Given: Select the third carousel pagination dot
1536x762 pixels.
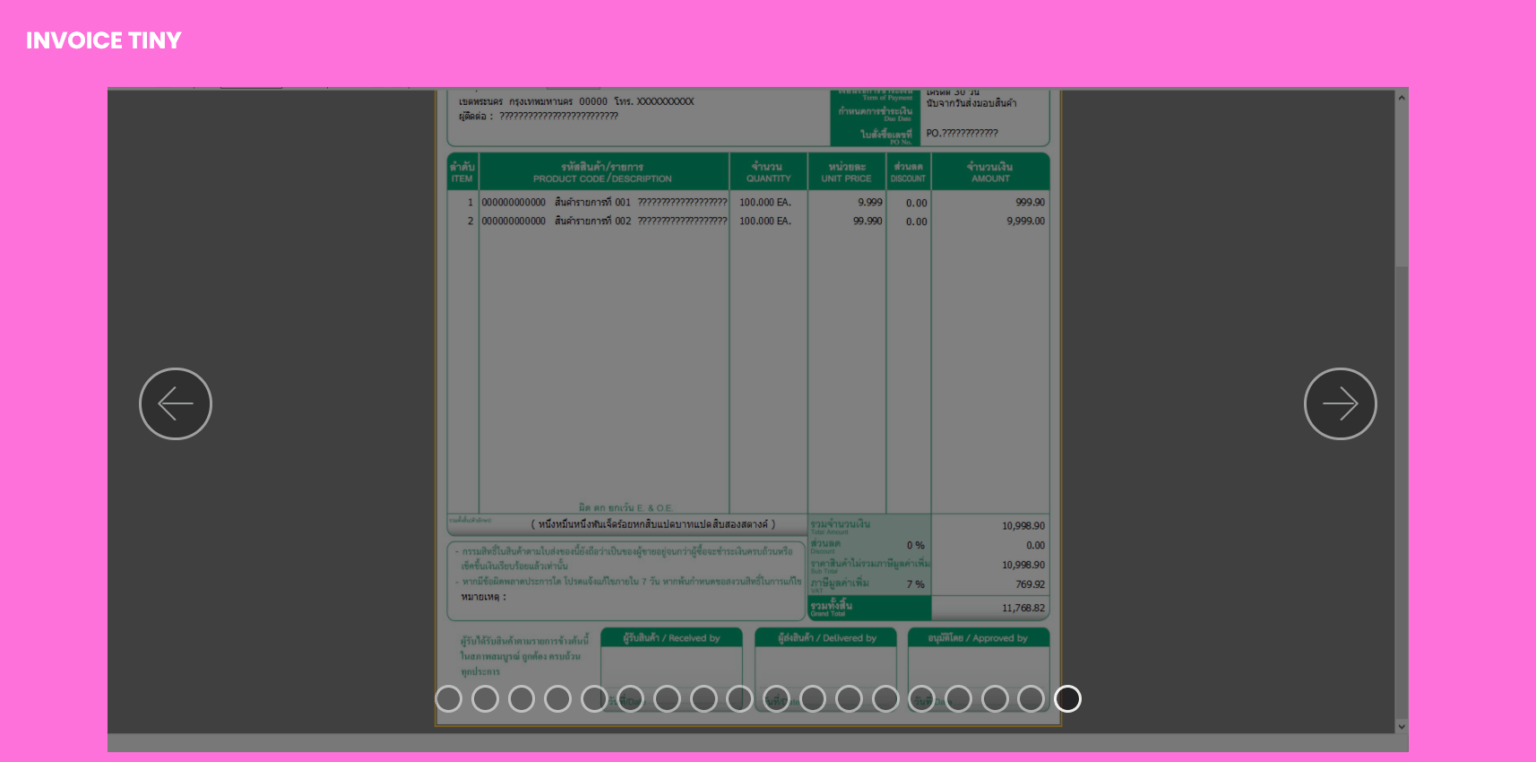Looking at the screenshot, I should tap(521, 699).
